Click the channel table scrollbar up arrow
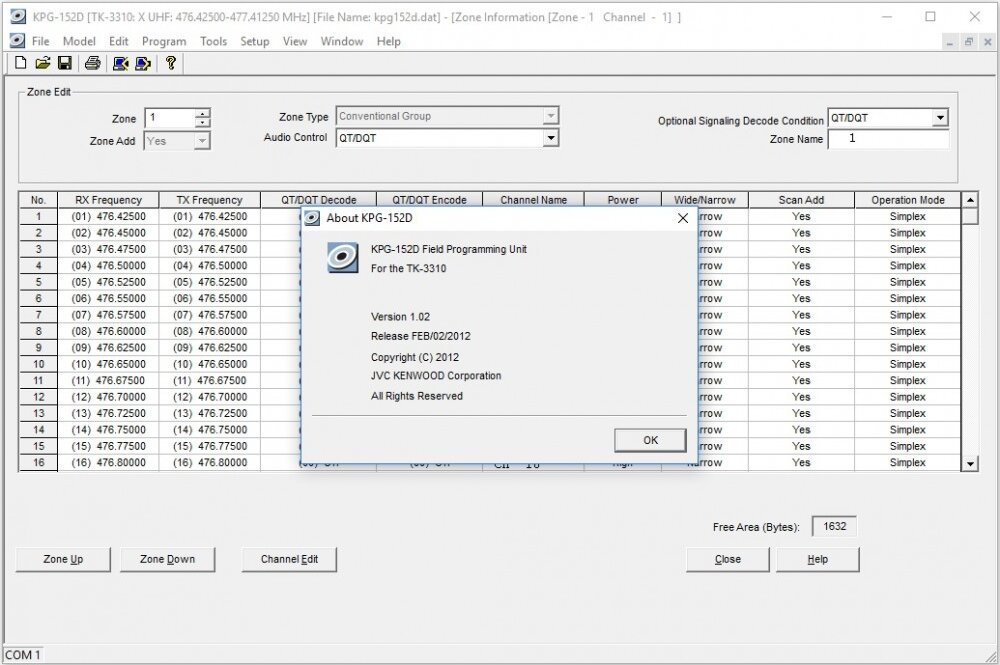1000x665 pixels. (969, 200)
